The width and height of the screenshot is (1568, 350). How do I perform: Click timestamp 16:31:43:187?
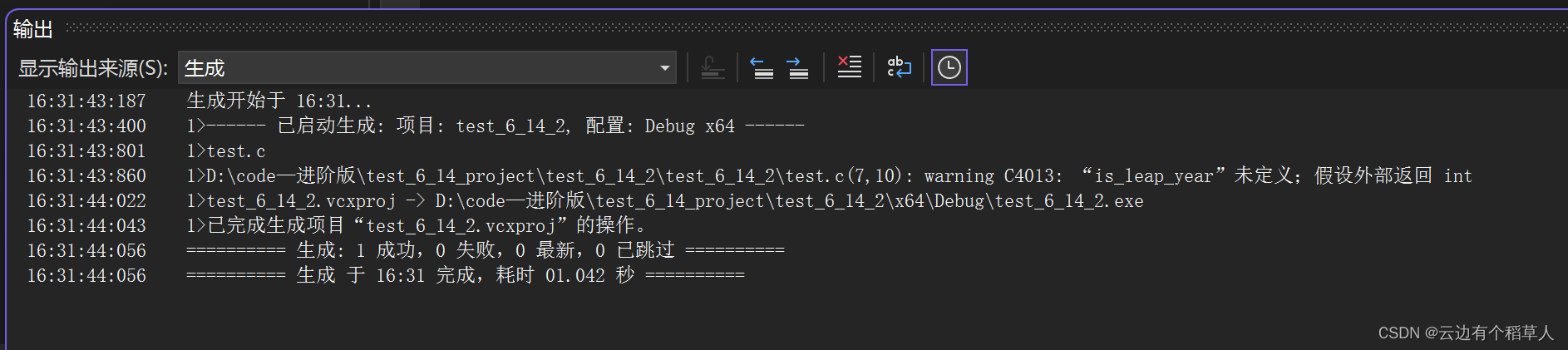(86, 101)
